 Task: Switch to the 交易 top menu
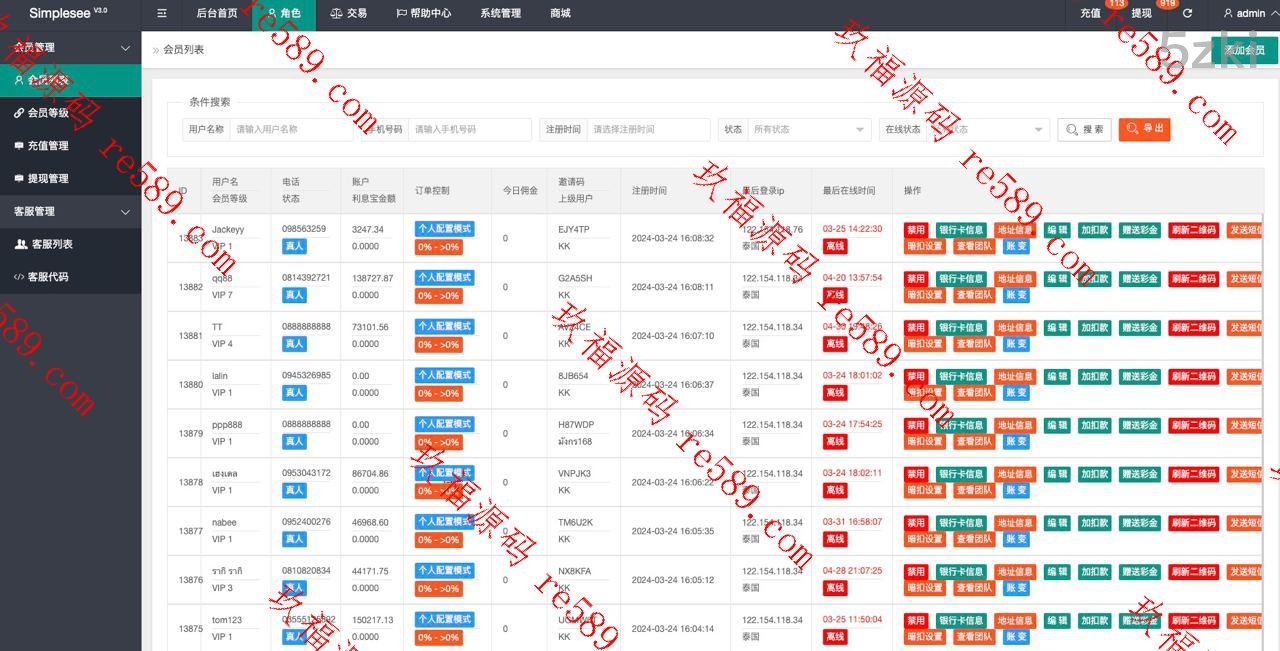[348, 13]
